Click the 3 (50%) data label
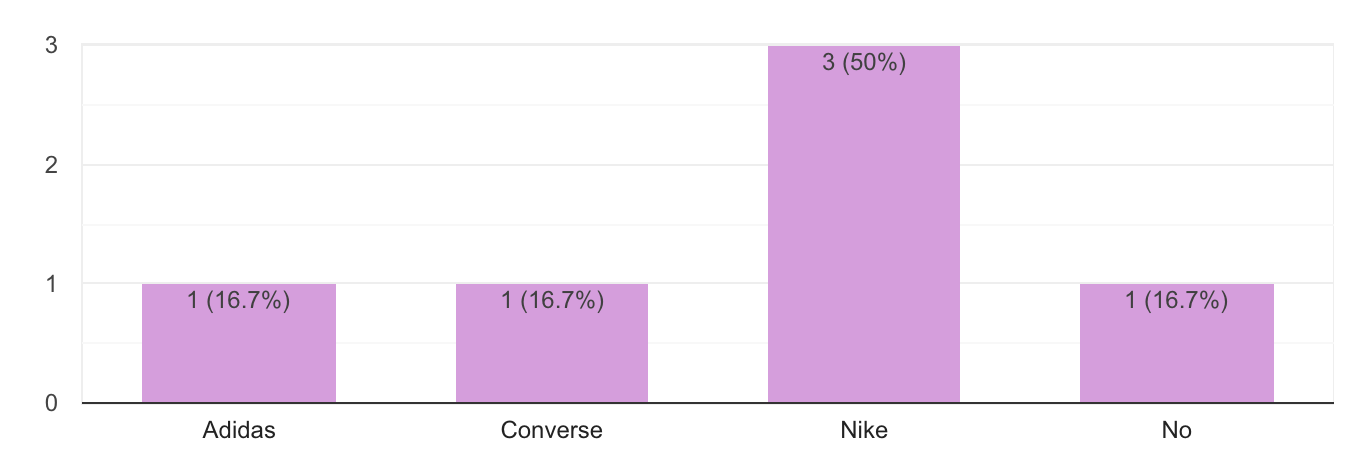The width and height of the screenshot is (1366, 468). [x=864, y=64]
